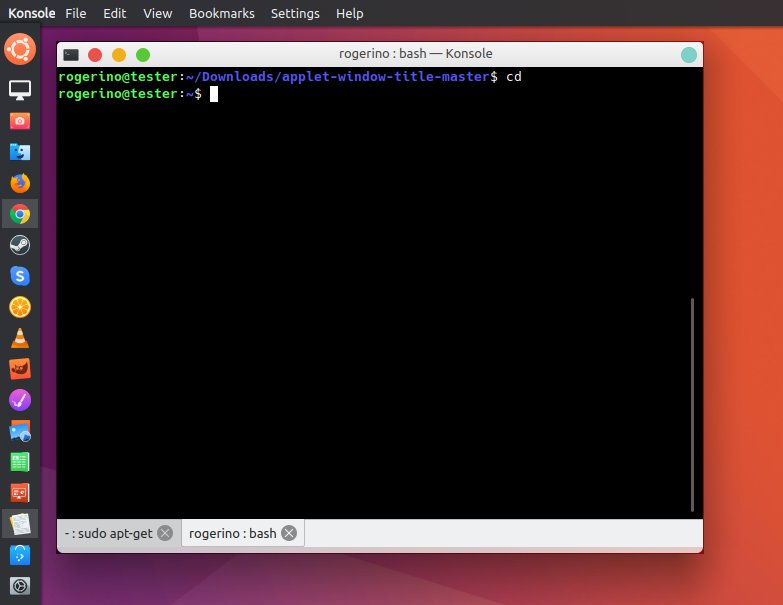Open the Skype icon in dock
The height and width of the screenshot is (605, 783).
[20, 276]
